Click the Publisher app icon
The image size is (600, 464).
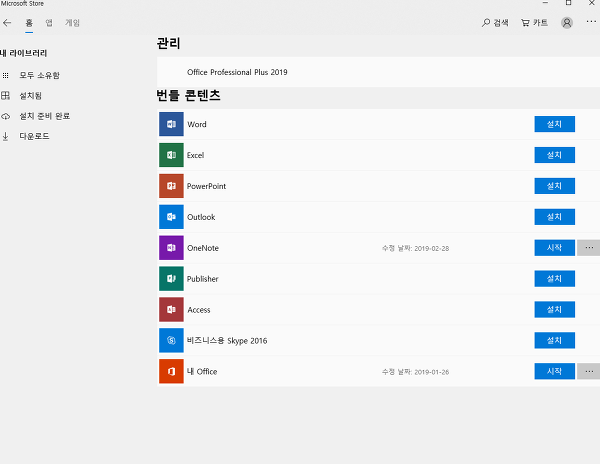(x=171, y=278)
